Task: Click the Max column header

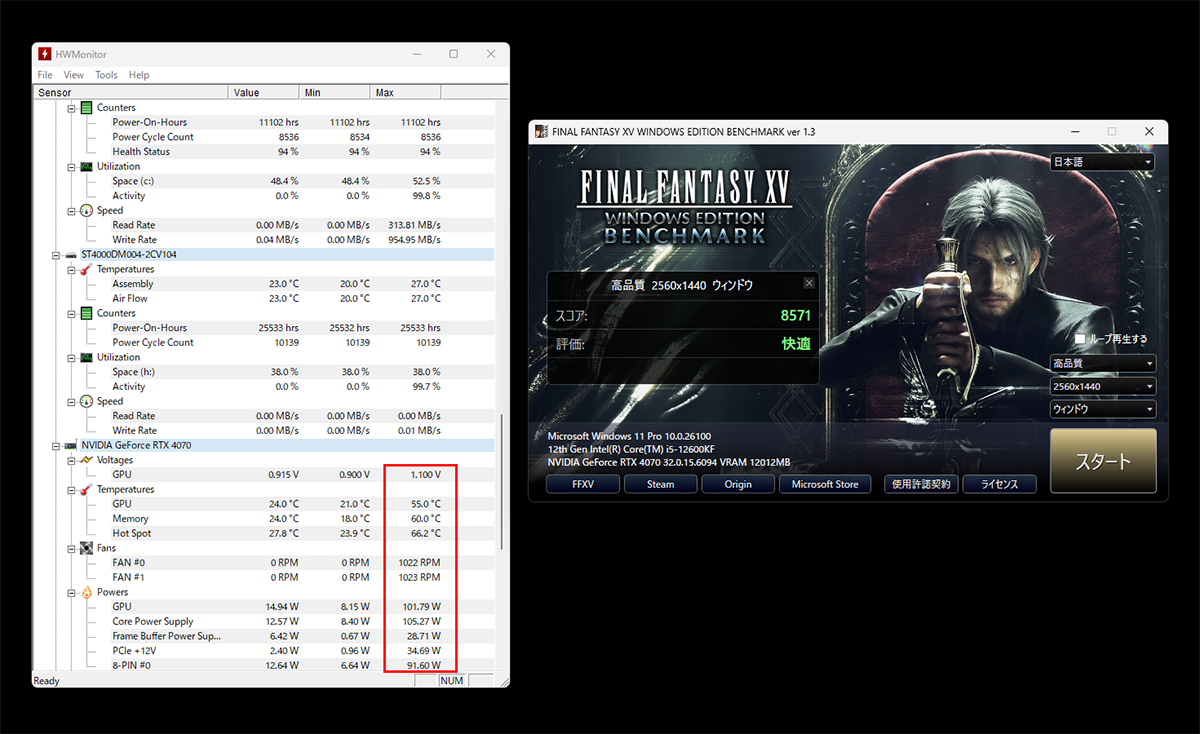Action: 405,93
